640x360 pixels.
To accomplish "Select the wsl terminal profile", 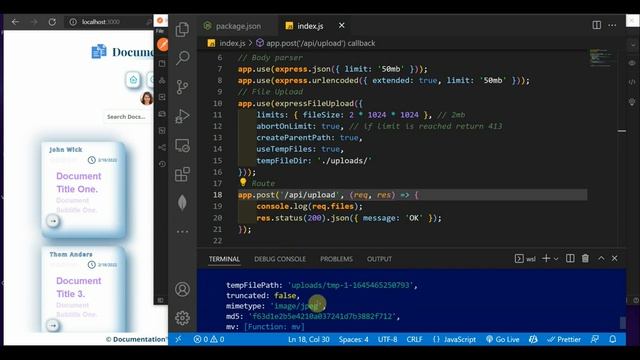I will [525, 258].
